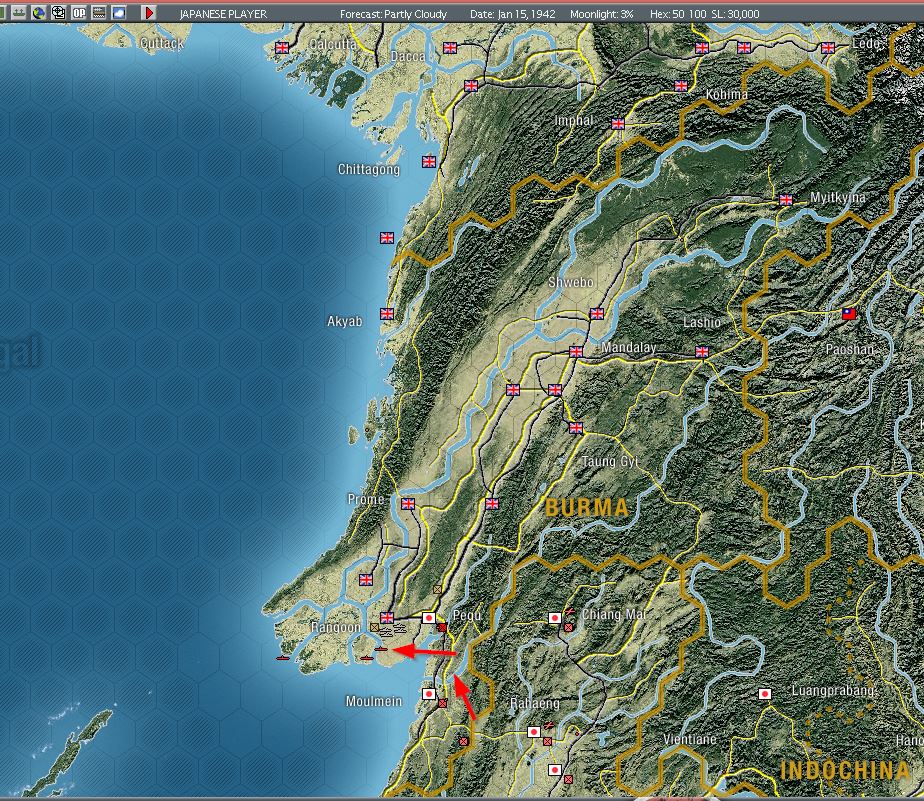Screen dimensions: 924x801
Task: Click the Japanese flag at Moulmein
Action: 429,694
